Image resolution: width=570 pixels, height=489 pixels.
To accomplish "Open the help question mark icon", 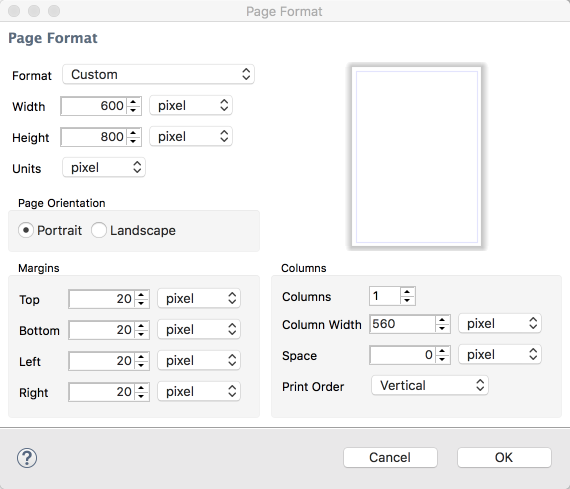I will pos(27,458).
